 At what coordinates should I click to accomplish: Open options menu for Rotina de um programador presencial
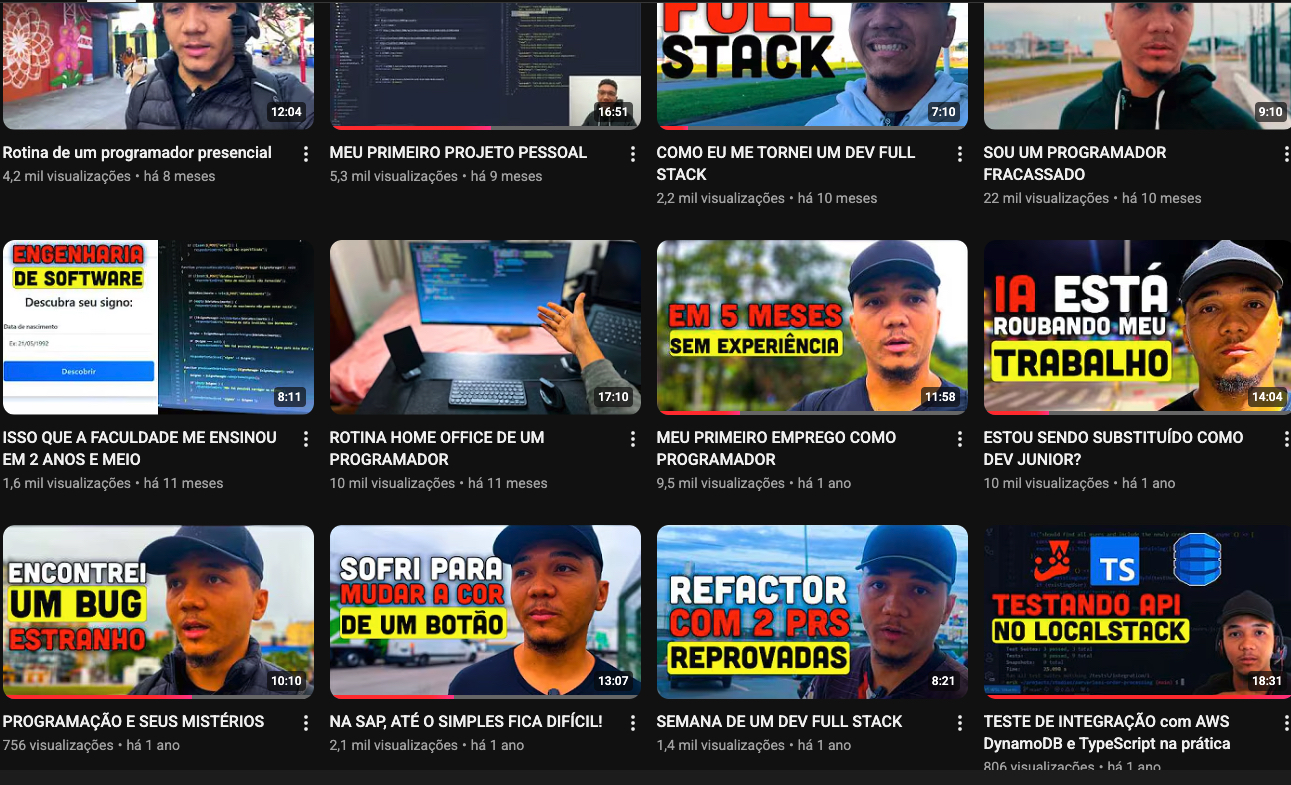tap(306, 154)
